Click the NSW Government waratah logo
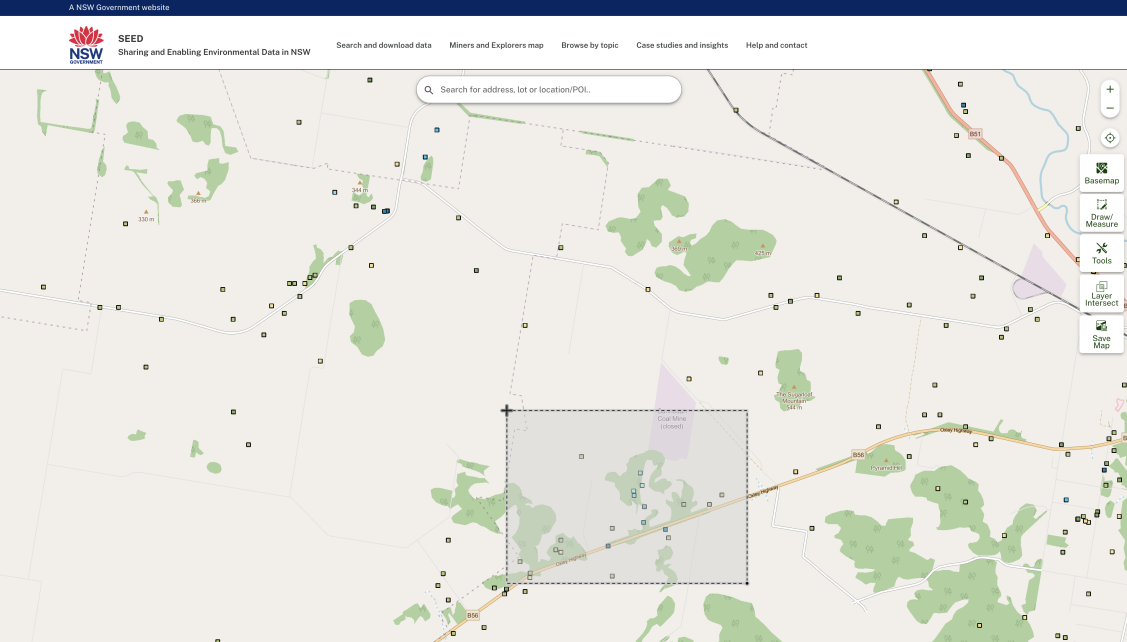The image size is (1127, 642). click(x=86, y=45)
